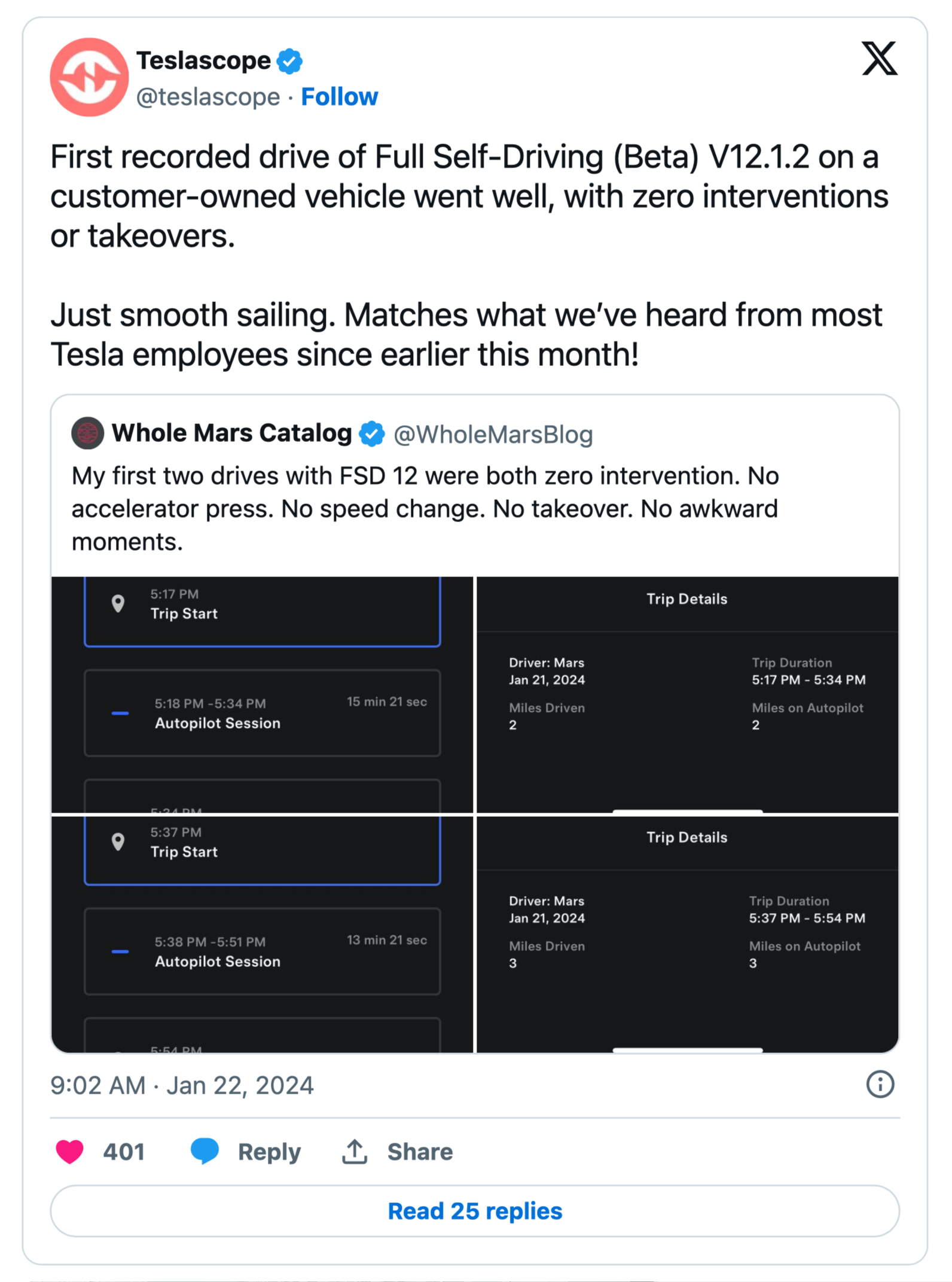The width and height of the screenshot is (952, 1282).
Task: Open the 5:37 PM Trip Start screenshot
Action: coord(262,934)
